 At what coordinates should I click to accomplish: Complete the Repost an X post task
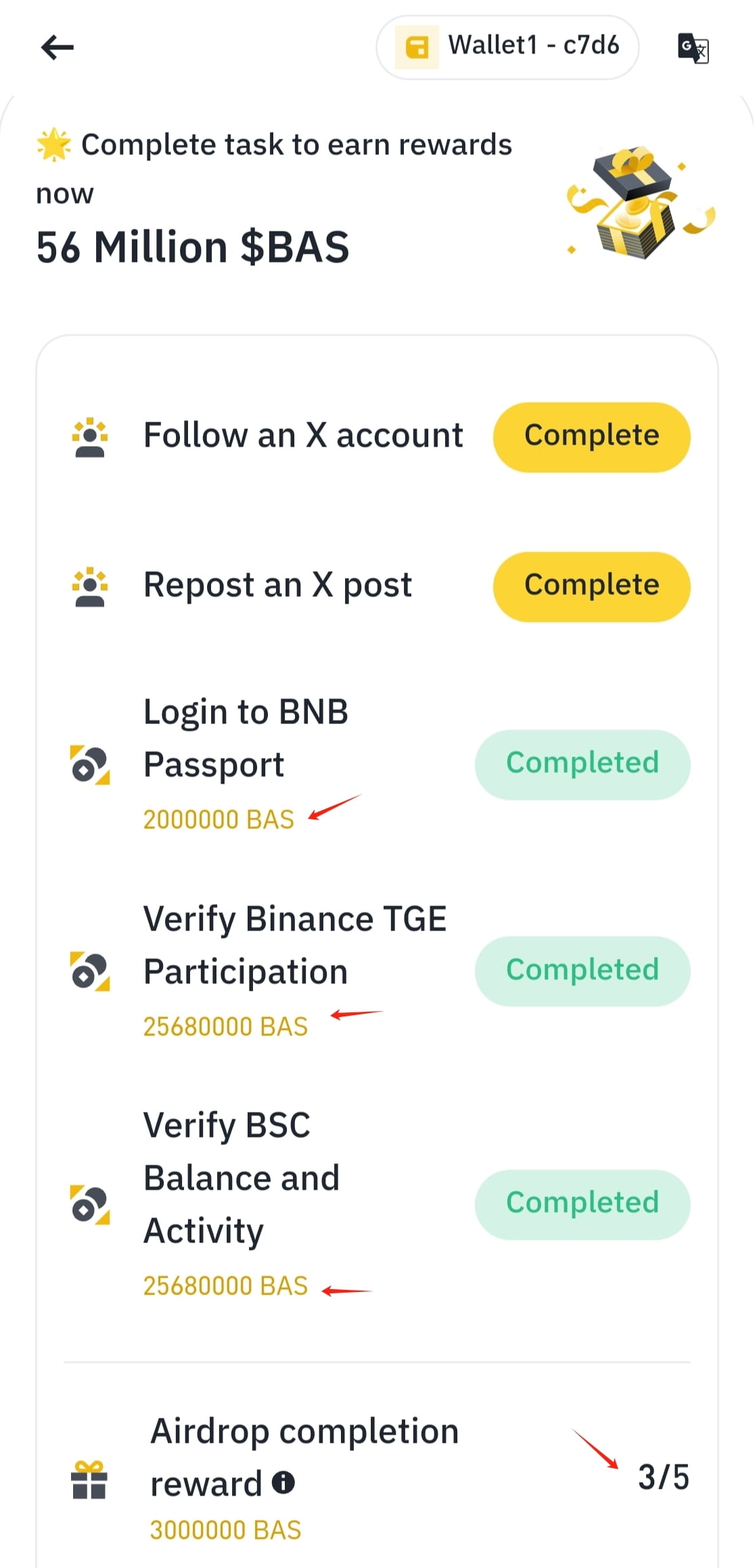click(x=592, y=587)
